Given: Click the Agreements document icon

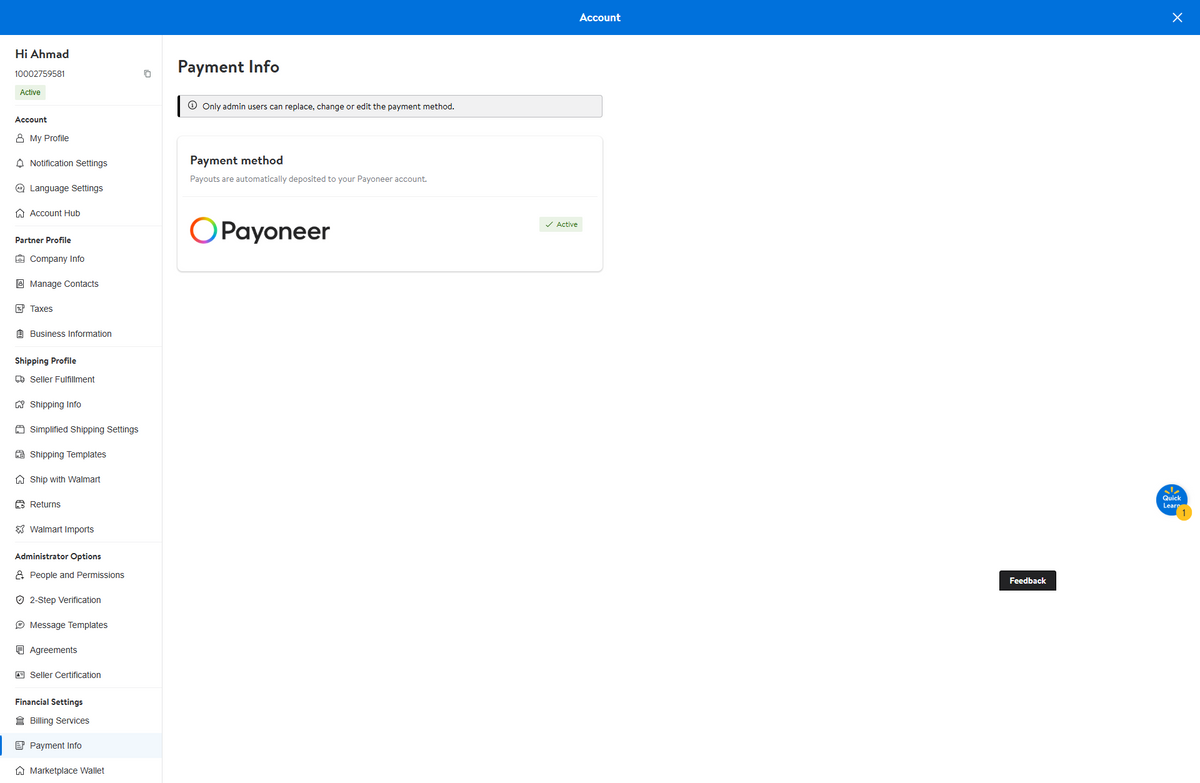Looking at the screenshot, I should pyautogui.click(x=20, y=650).
